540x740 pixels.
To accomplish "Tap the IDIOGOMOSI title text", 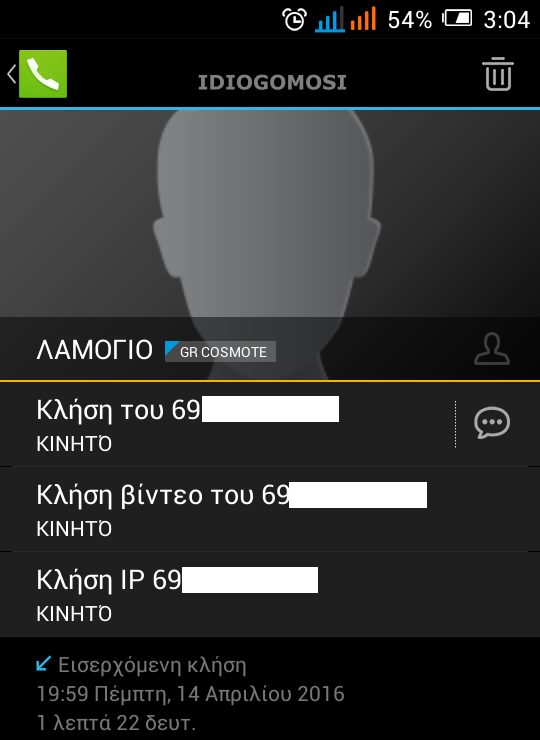I will pos(272,83).
